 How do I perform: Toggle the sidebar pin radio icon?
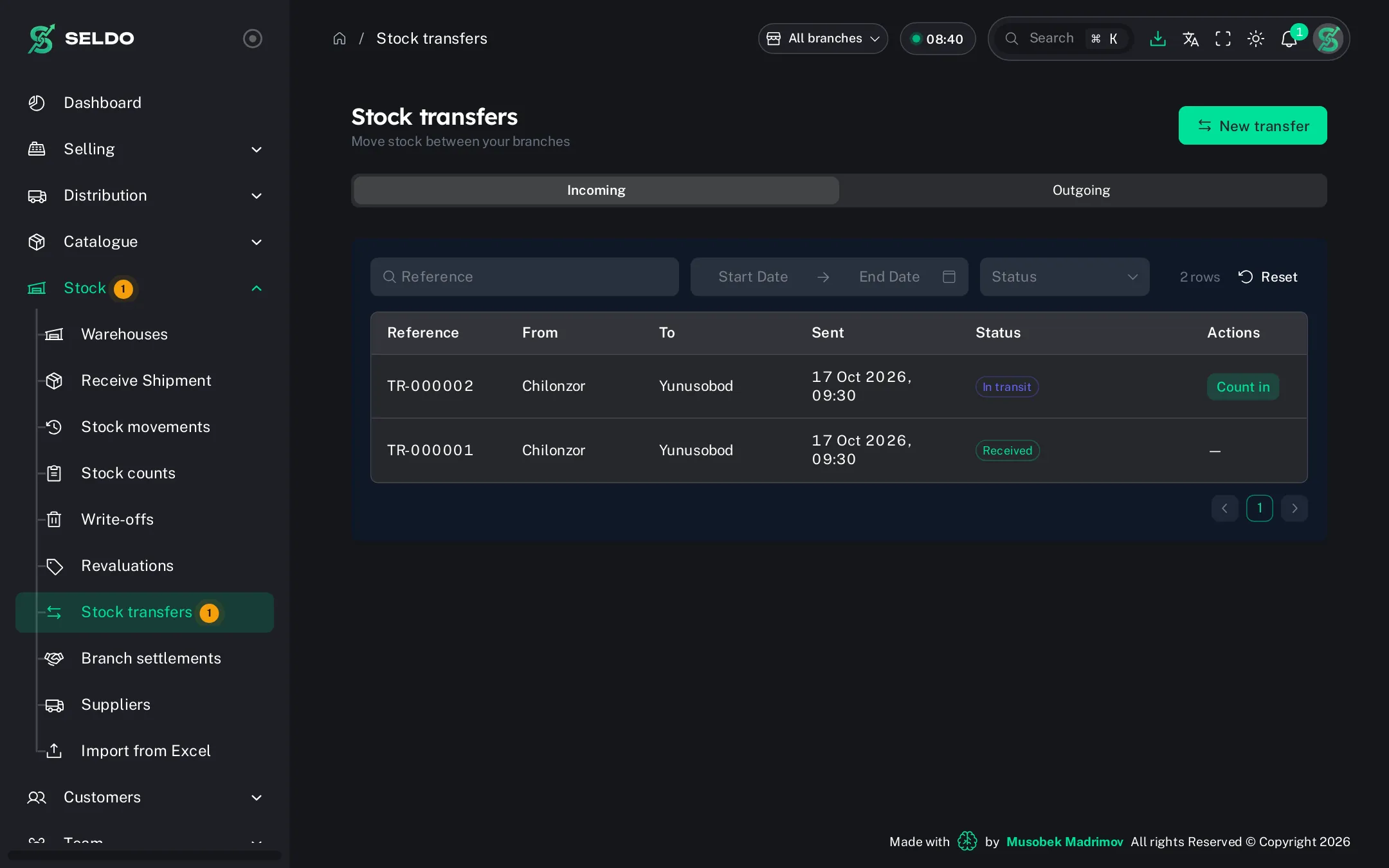click(x=253, y=39)
